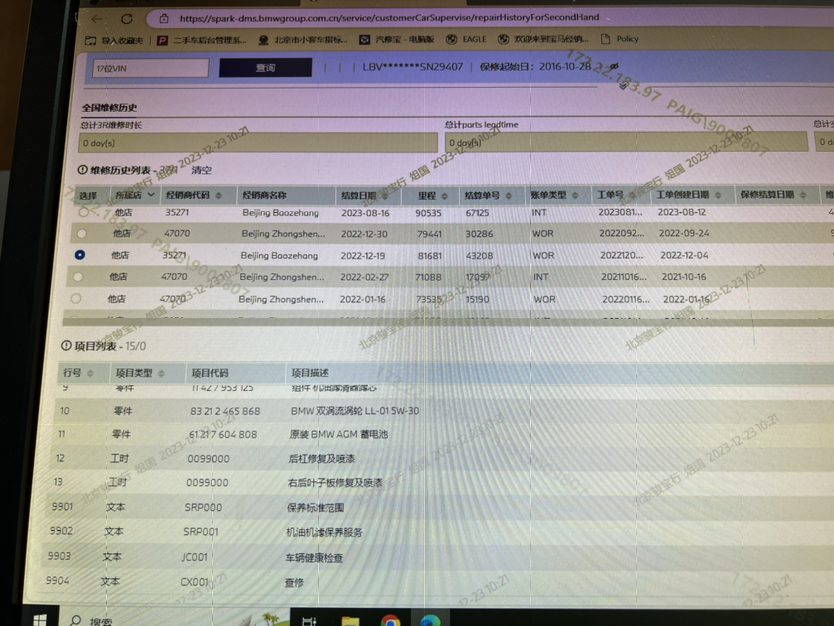
Task: Open the 所属店 column filter dropdown
Action: 151,195
